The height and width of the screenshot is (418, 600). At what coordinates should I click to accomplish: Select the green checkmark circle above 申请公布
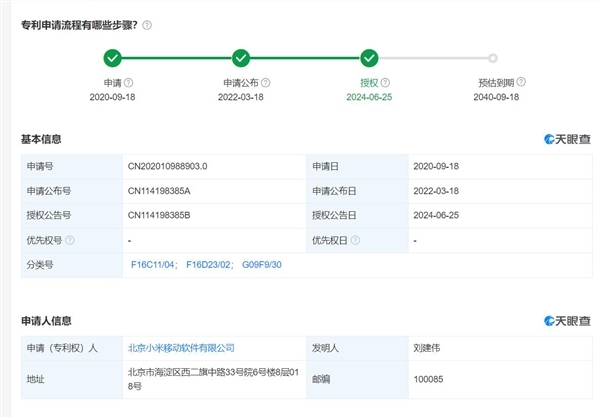[240, 58]
